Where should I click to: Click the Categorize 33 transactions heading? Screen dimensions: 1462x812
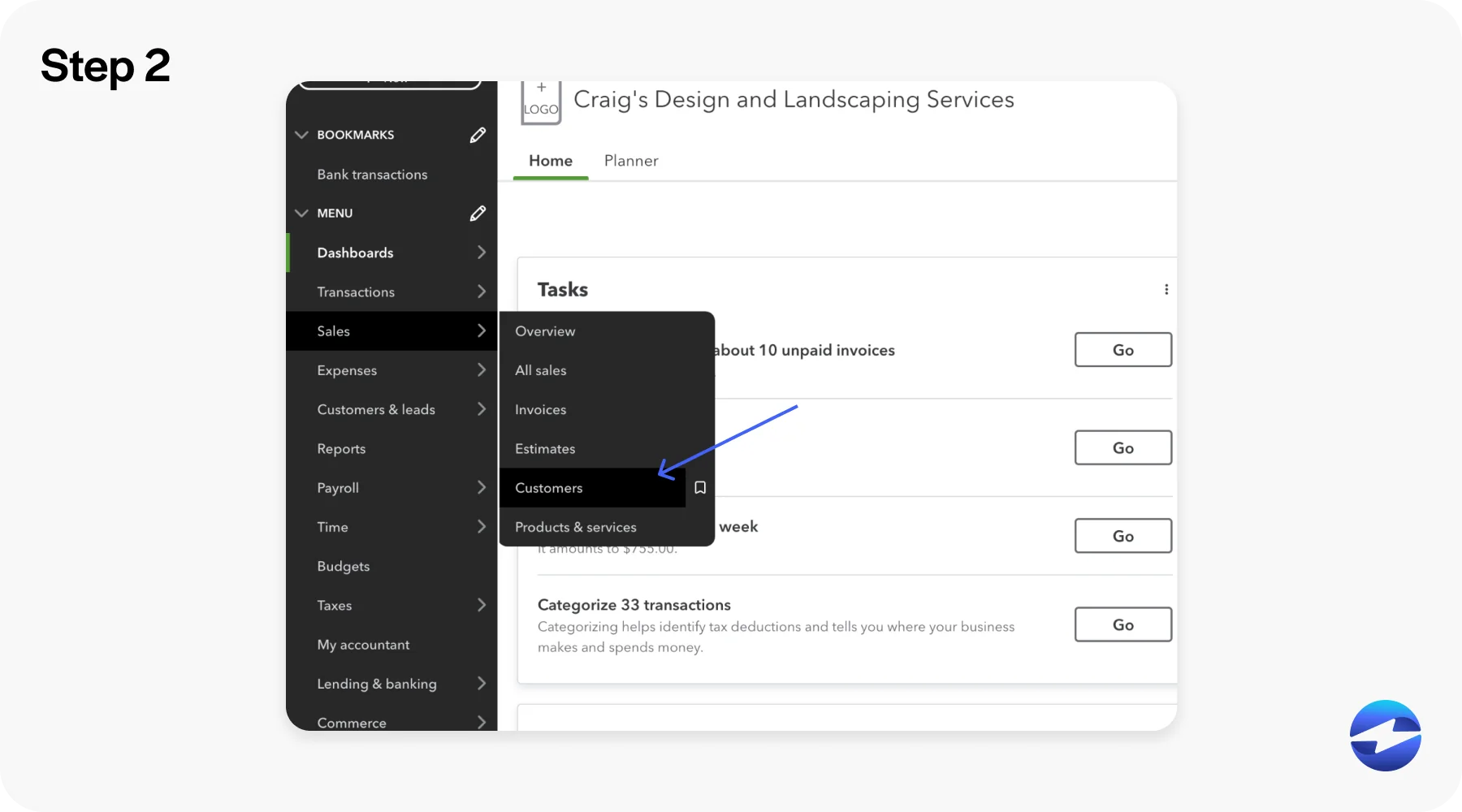tap(634, 605)
